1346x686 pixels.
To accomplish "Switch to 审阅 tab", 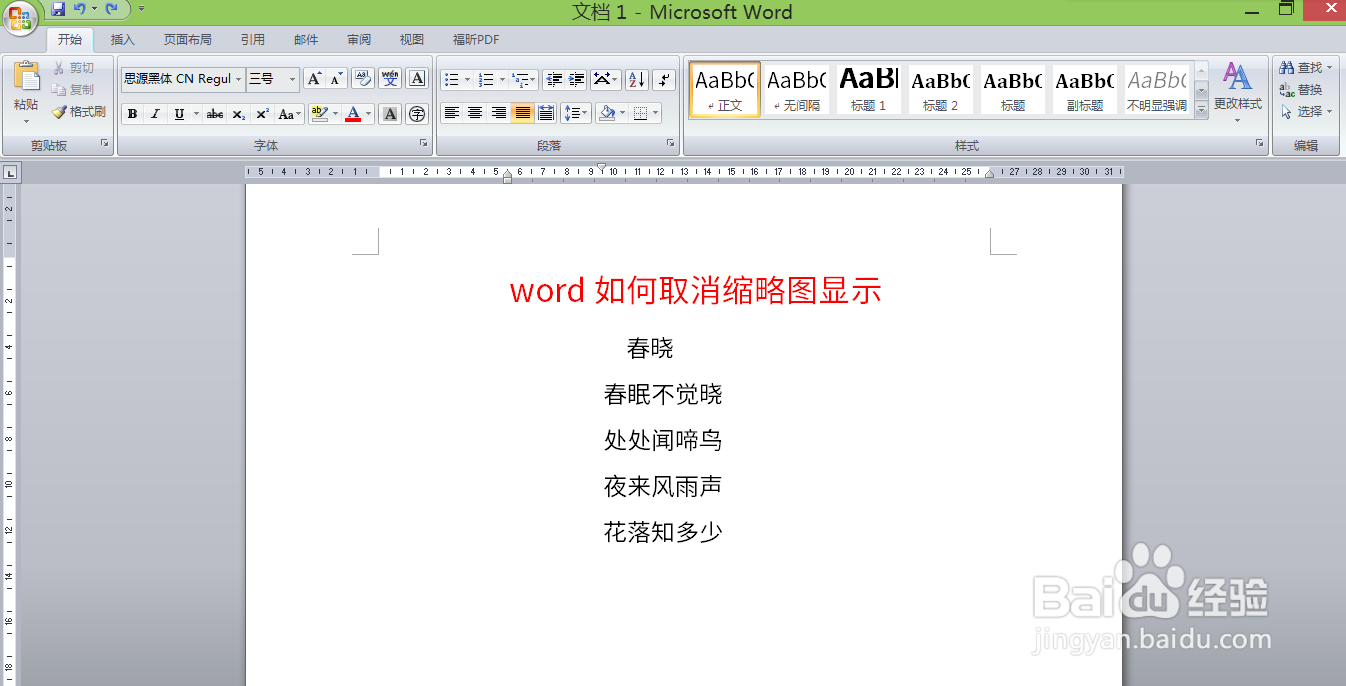I will (x=359, y=40).
